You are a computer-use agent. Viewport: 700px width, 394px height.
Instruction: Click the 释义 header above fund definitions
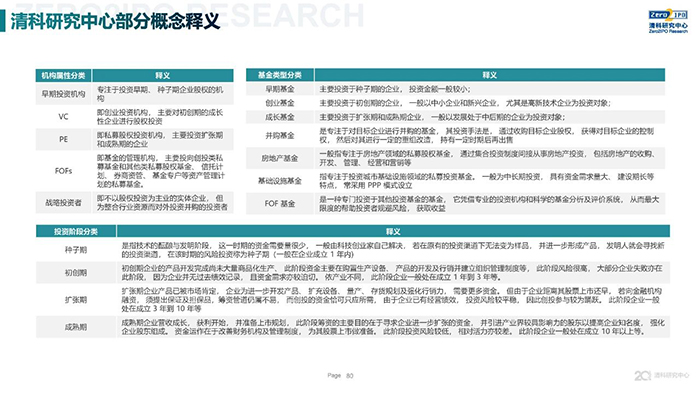490,75
